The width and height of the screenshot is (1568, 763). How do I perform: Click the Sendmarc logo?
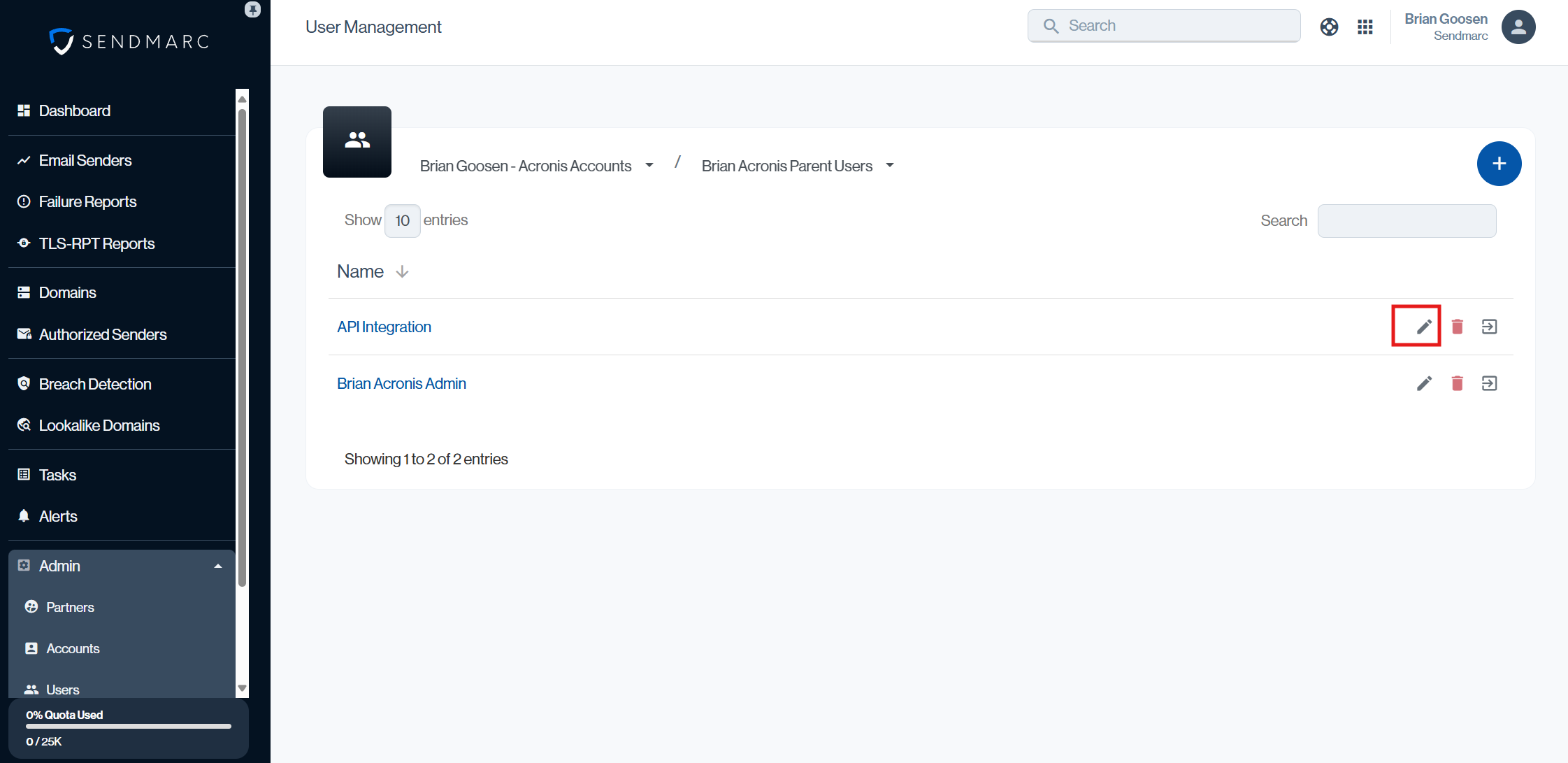tap(129, 41)
